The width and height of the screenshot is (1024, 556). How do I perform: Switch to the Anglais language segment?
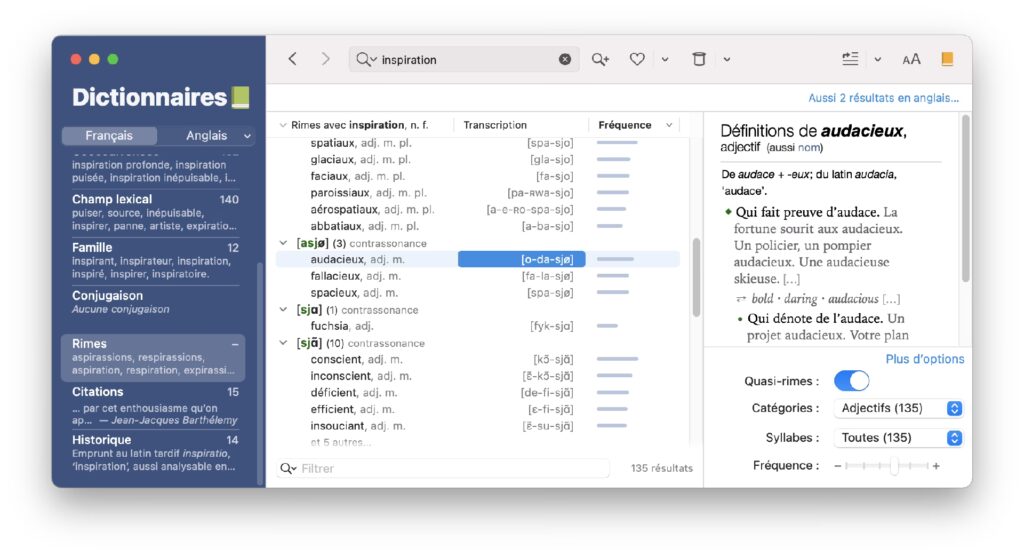tap(207, 136)
